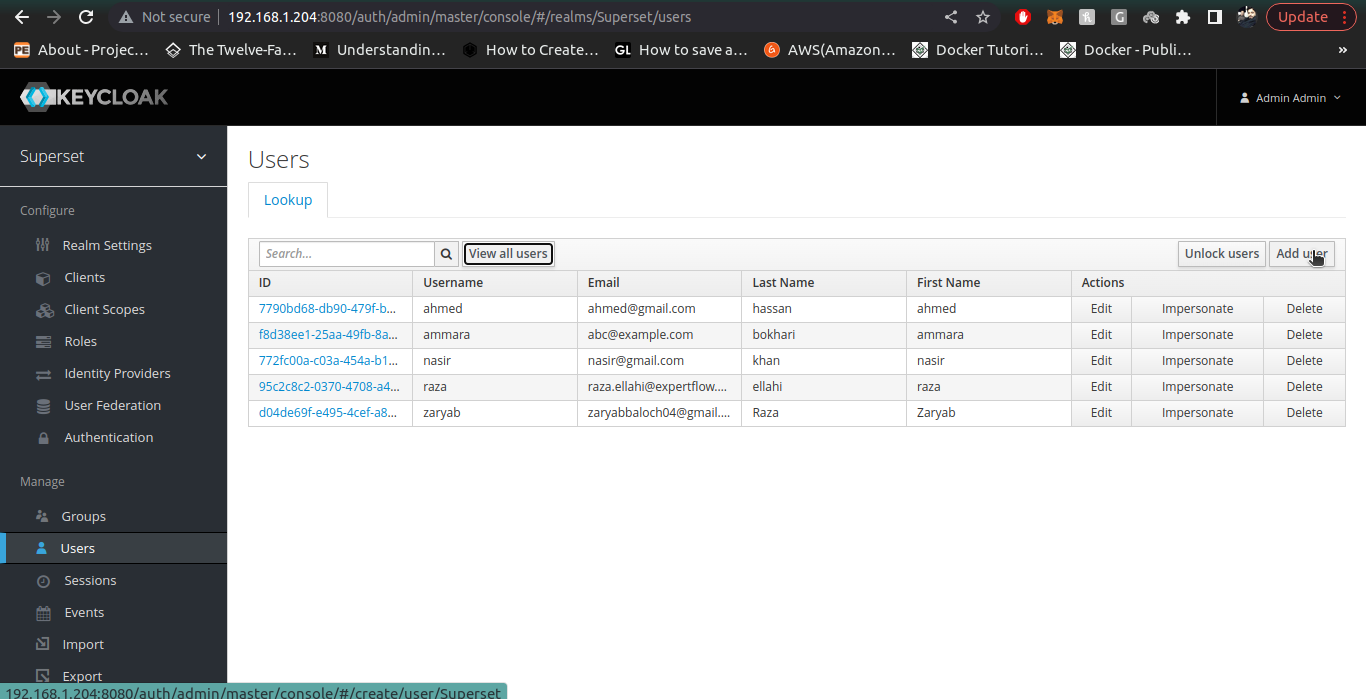This screenshot has height=699, width=1366.
Task: Open the Authentication lock icon
Action: point(43,437)
